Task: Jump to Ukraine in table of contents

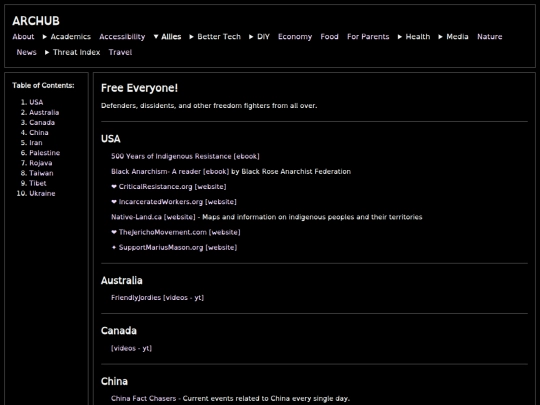Action: coord(42,194)
